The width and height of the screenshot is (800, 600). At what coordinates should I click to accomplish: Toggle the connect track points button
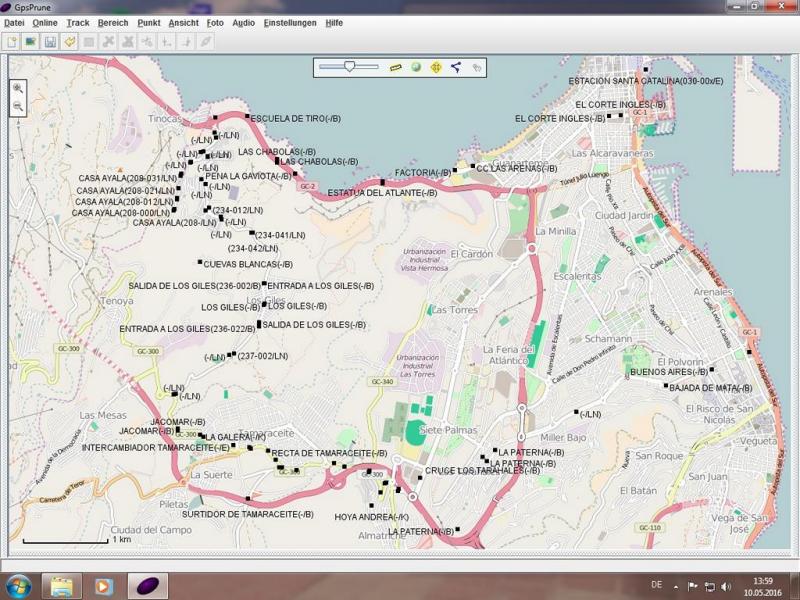(456, 67)
